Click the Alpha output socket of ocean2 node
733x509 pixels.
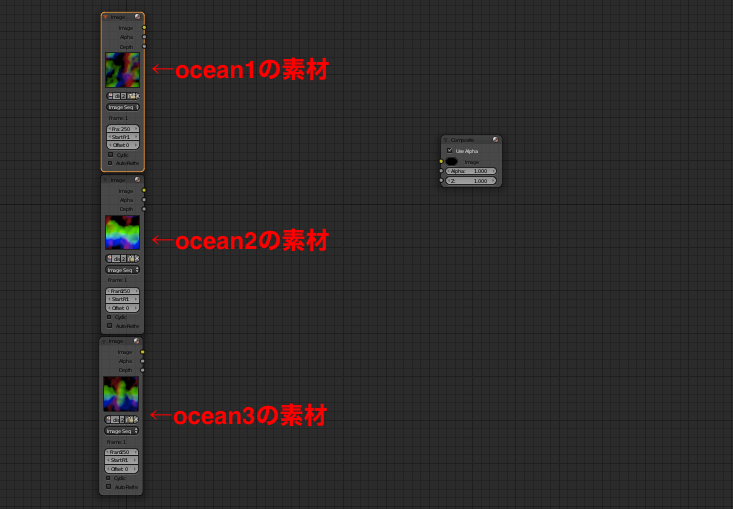144,200
